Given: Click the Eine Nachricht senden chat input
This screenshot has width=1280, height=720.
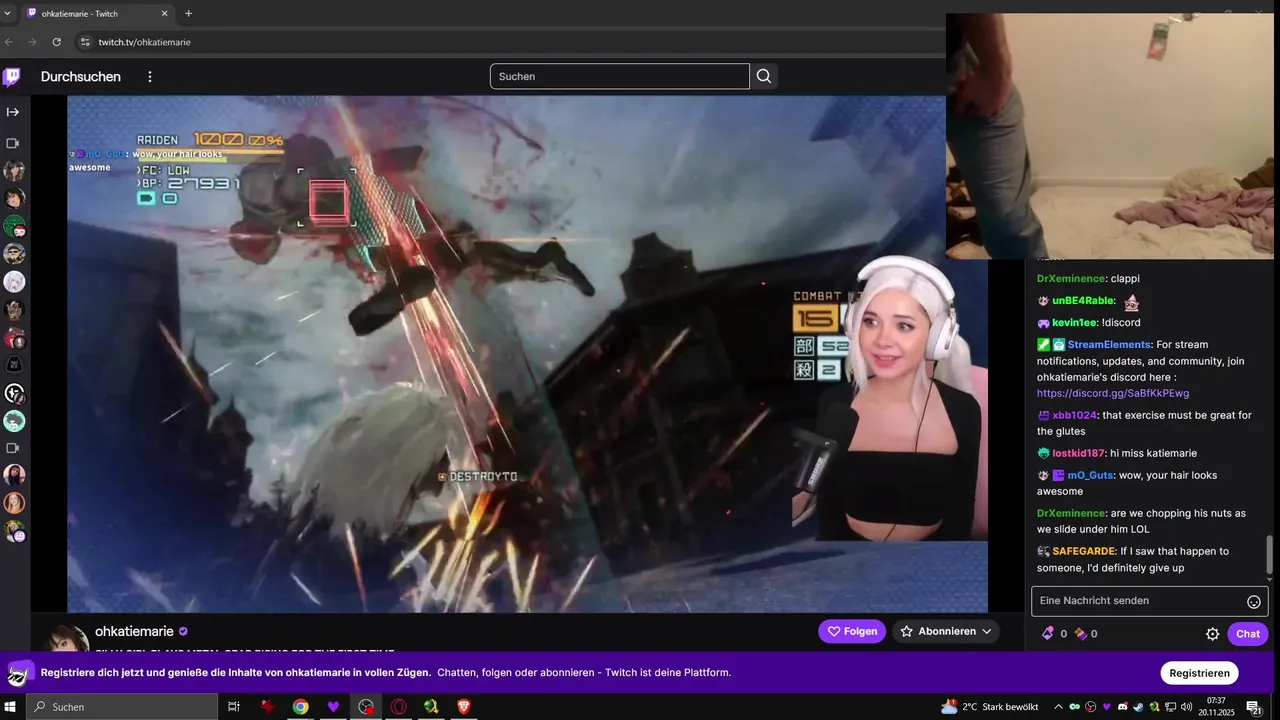Looking at the screenshot, I should click(1150, 601).
